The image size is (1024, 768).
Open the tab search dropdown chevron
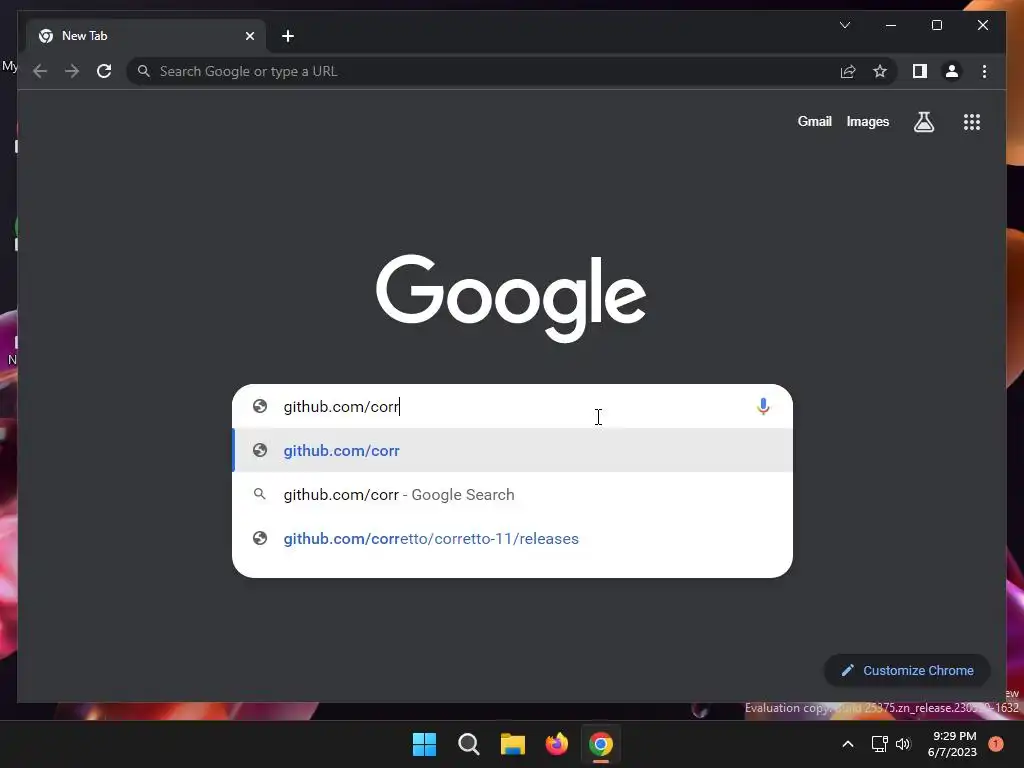coord(844,25)
